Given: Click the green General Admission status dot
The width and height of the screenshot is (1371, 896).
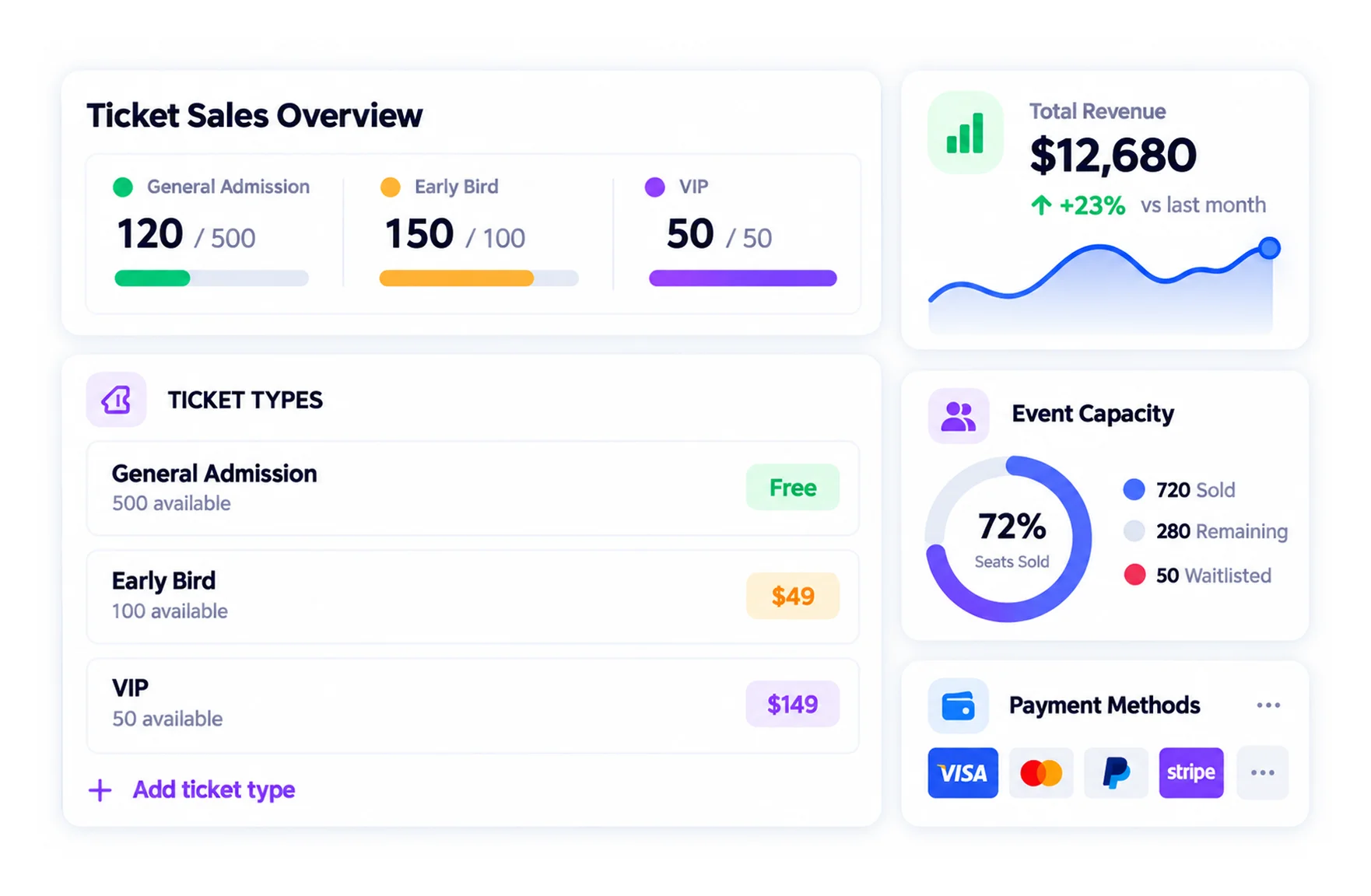Looking at the screenshot, I should coord(123,187).
